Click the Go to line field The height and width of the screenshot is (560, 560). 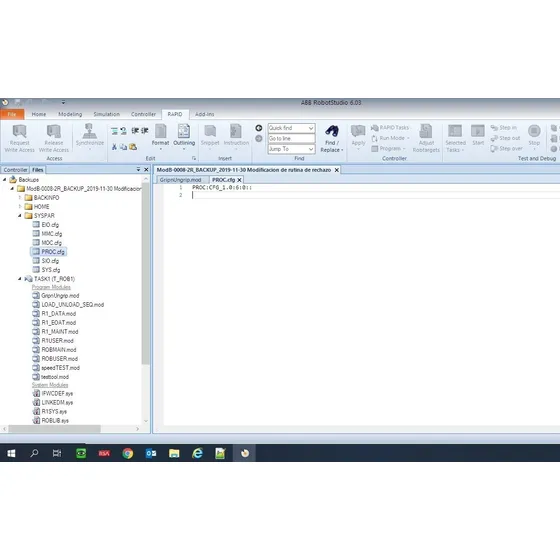291,138
